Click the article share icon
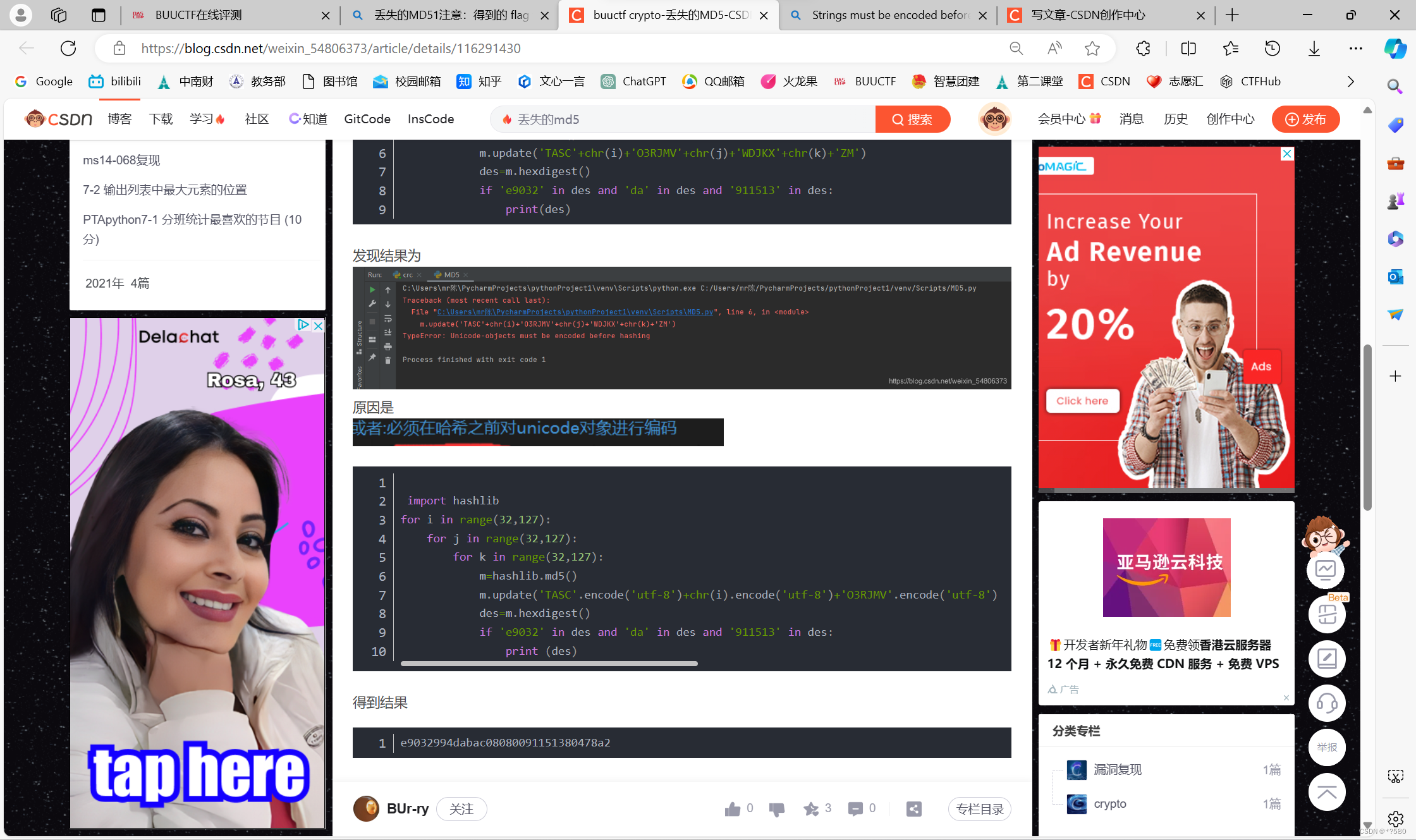Viewport: 1416px width, 840px height. tap(914, 809)
